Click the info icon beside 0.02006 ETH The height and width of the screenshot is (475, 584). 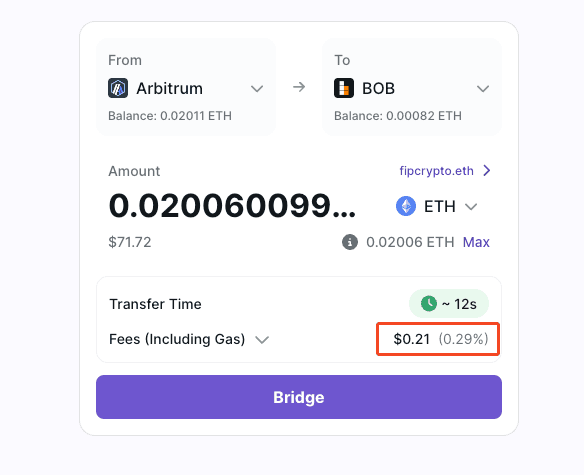(350, 242)
